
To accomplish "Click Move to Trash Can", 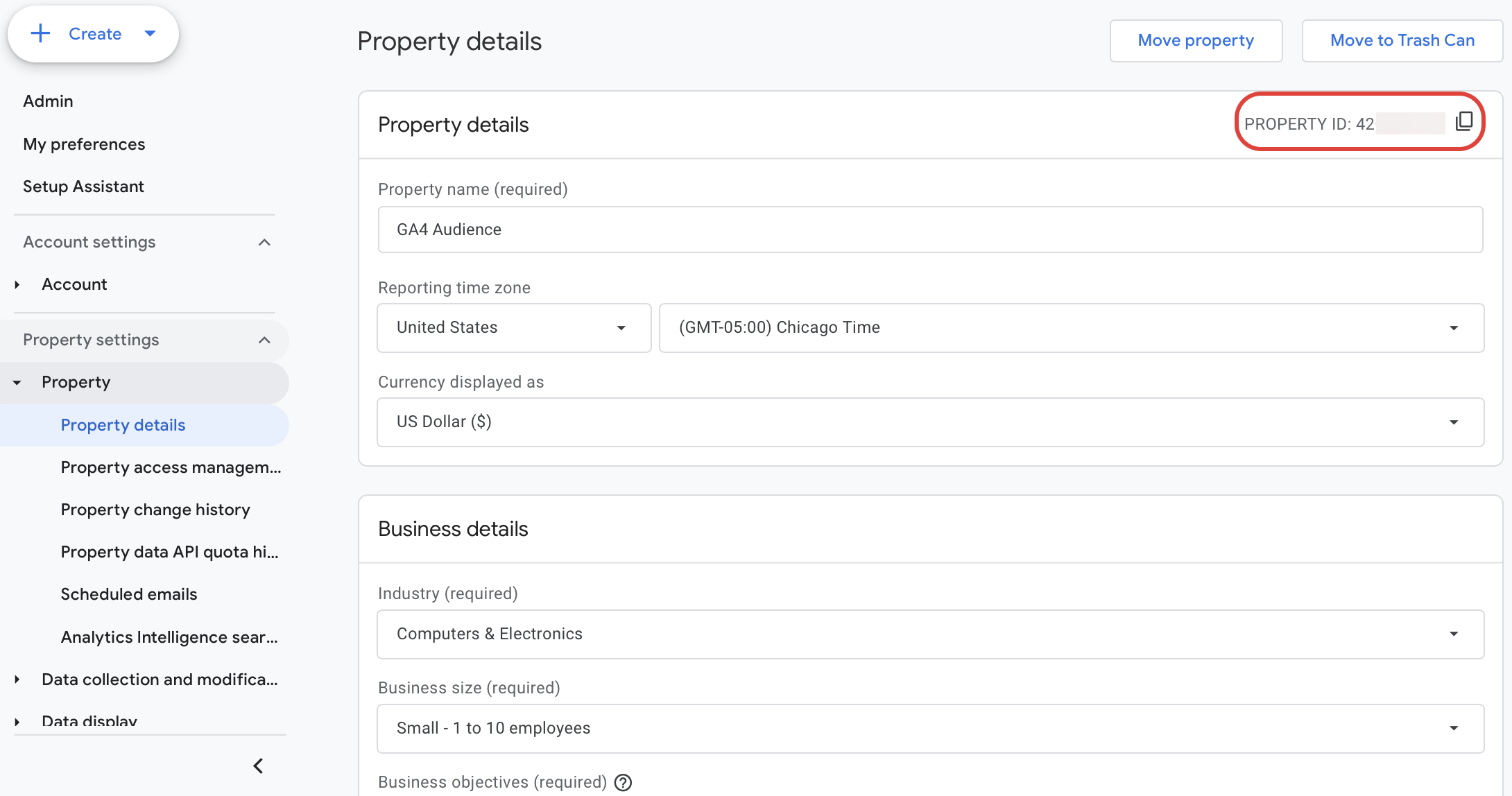I will (x=1402, y=40).
